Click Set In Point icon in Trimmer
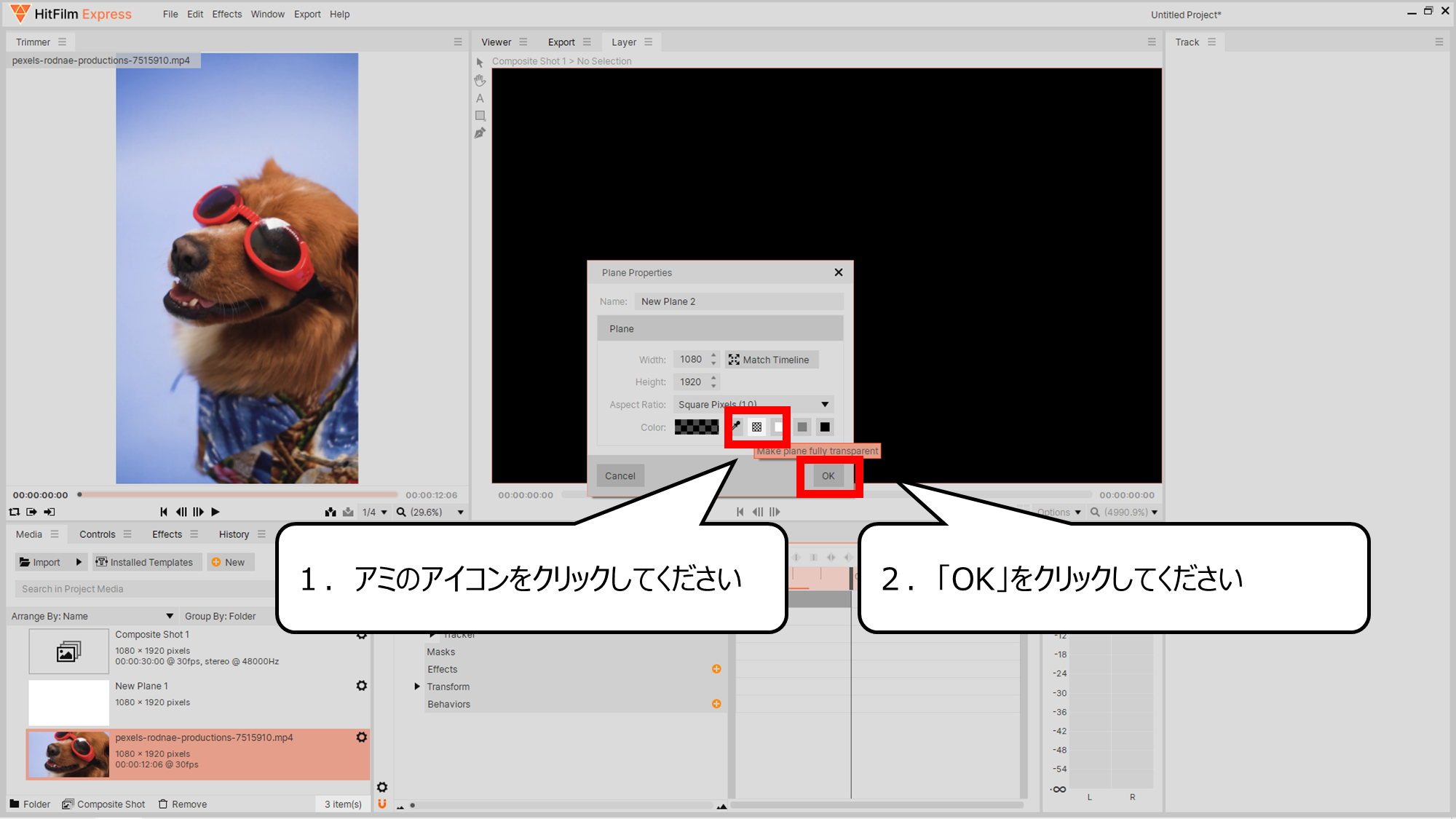This screenshot has height=819, width=1456. (31, 512)
